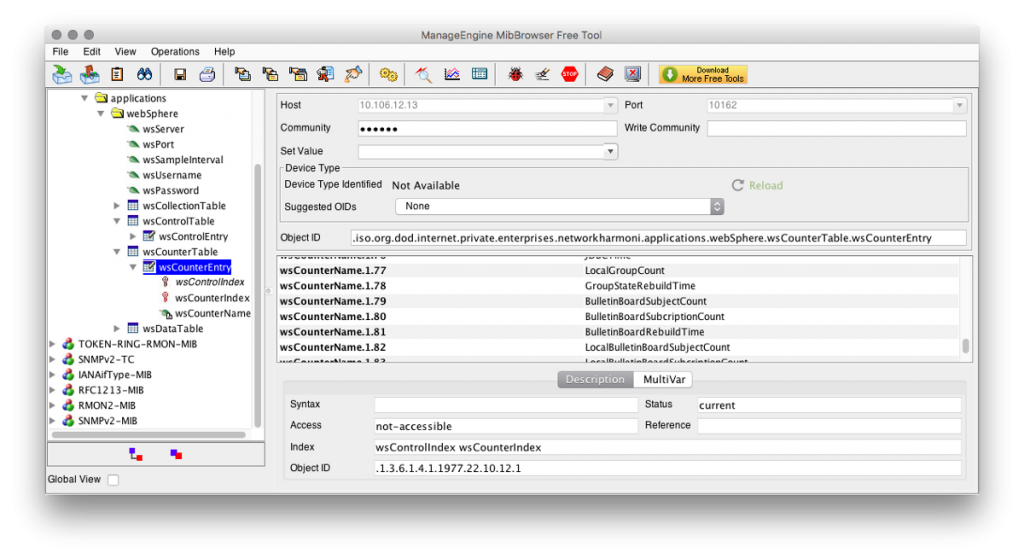1024x559 pixels.
Task: Collapse the wsCounterTable tree node
Action: pos(118,252)
